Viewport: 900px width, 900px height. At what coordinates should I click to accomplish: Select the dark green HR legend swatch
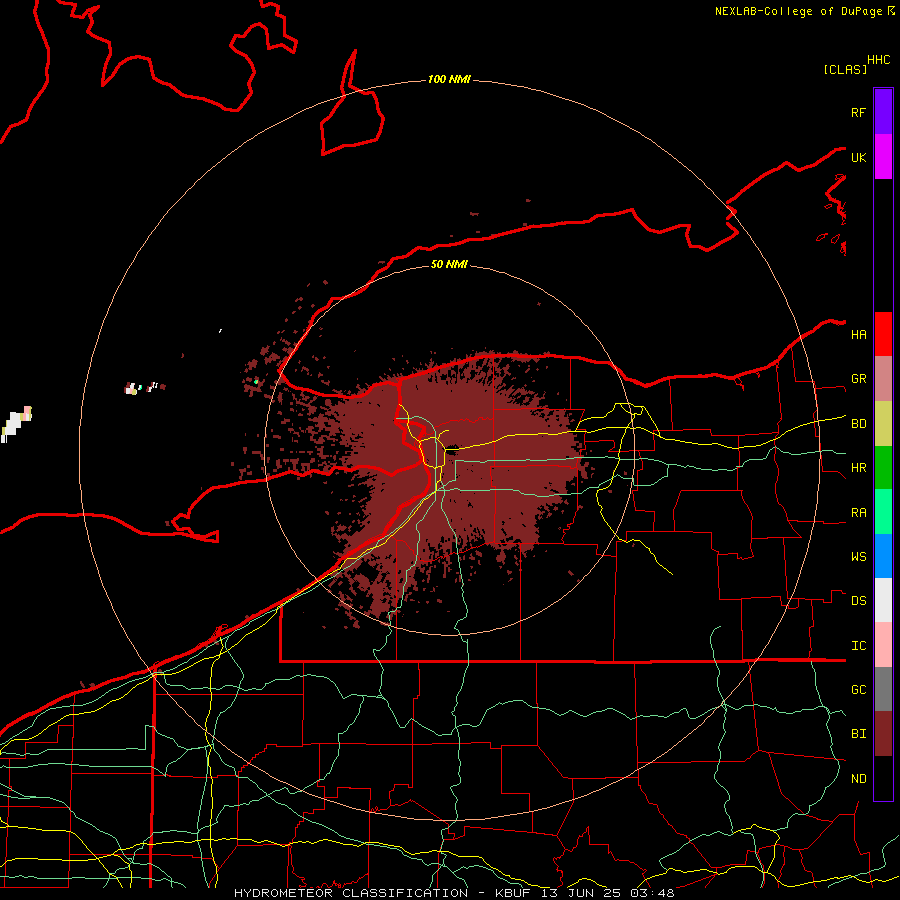pyautogui.click(x=883, y=468)
